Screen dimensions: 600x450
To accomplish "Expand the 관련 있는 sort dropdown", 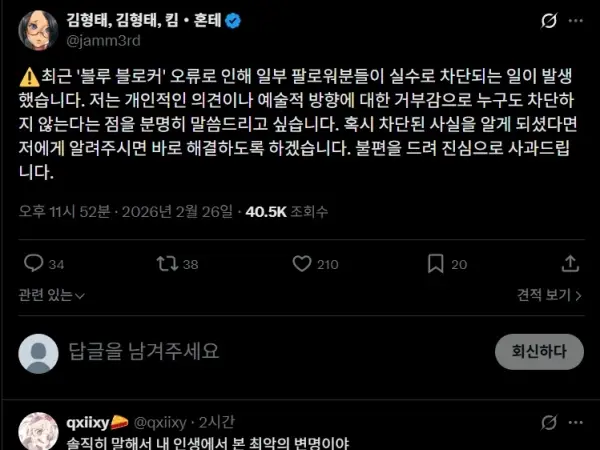I will coord(52,295).
